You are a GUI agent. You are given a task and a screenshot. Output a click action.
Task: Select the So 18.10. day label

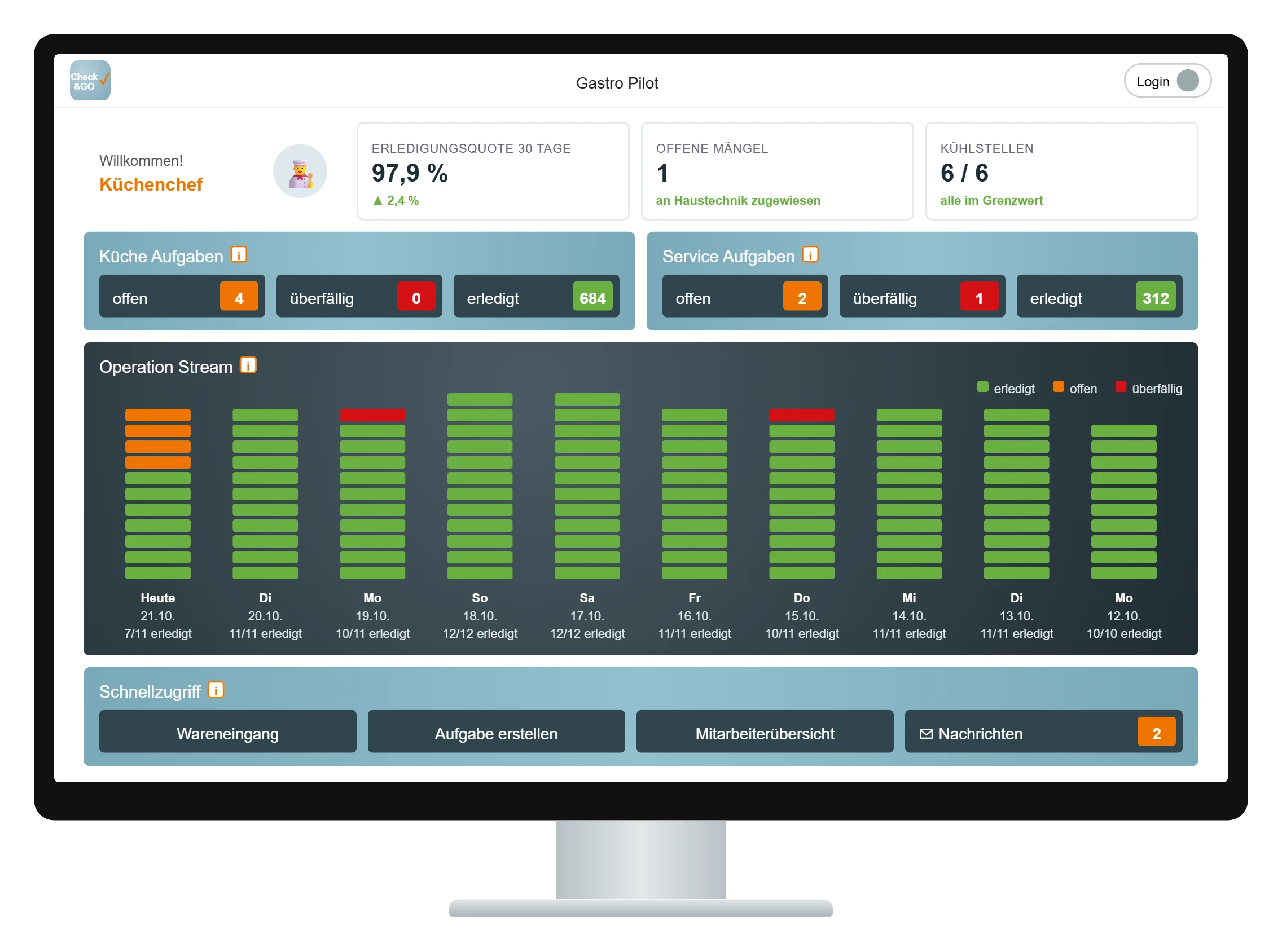[x=480, y=607]
